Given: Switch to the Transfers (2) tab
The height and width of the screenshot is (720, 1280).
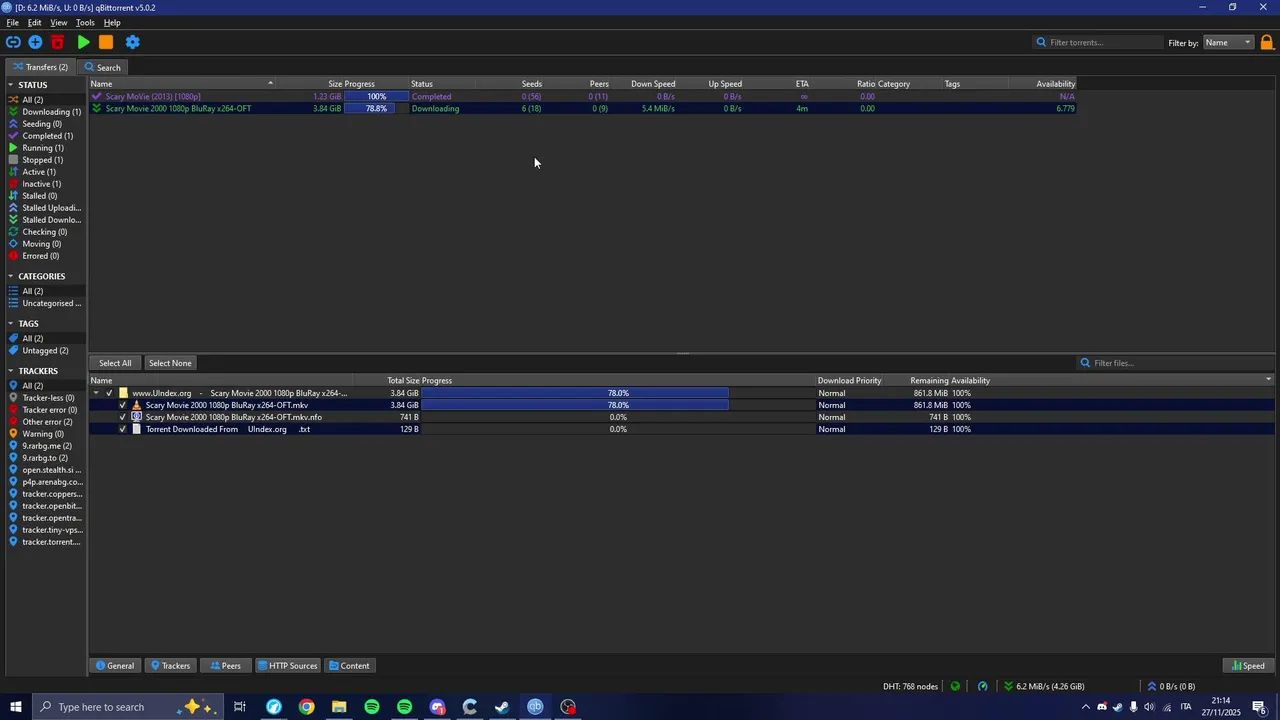Looking at the screenshot, I should [40, 67].
